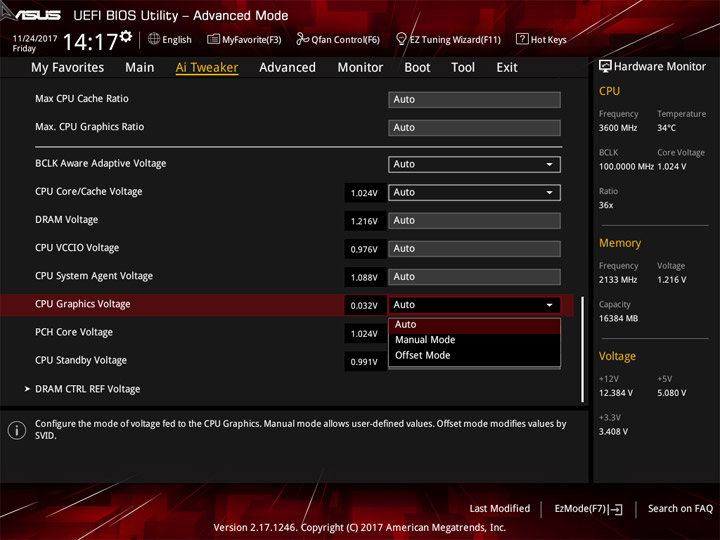The image size is (720, 540).
Task: Go to the Advanced tab
Action: pos(287,68)
